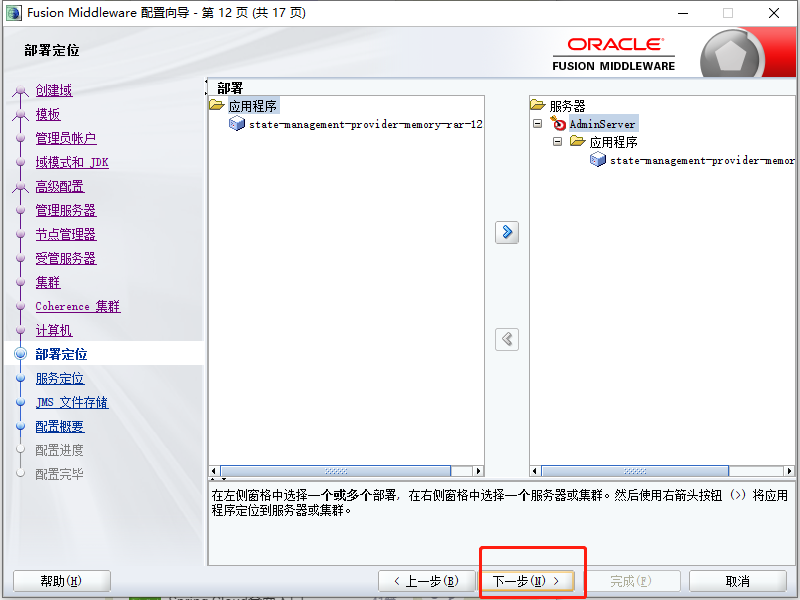
Task: Click the right arrow deploy button
Action: [x=507, y=232]
